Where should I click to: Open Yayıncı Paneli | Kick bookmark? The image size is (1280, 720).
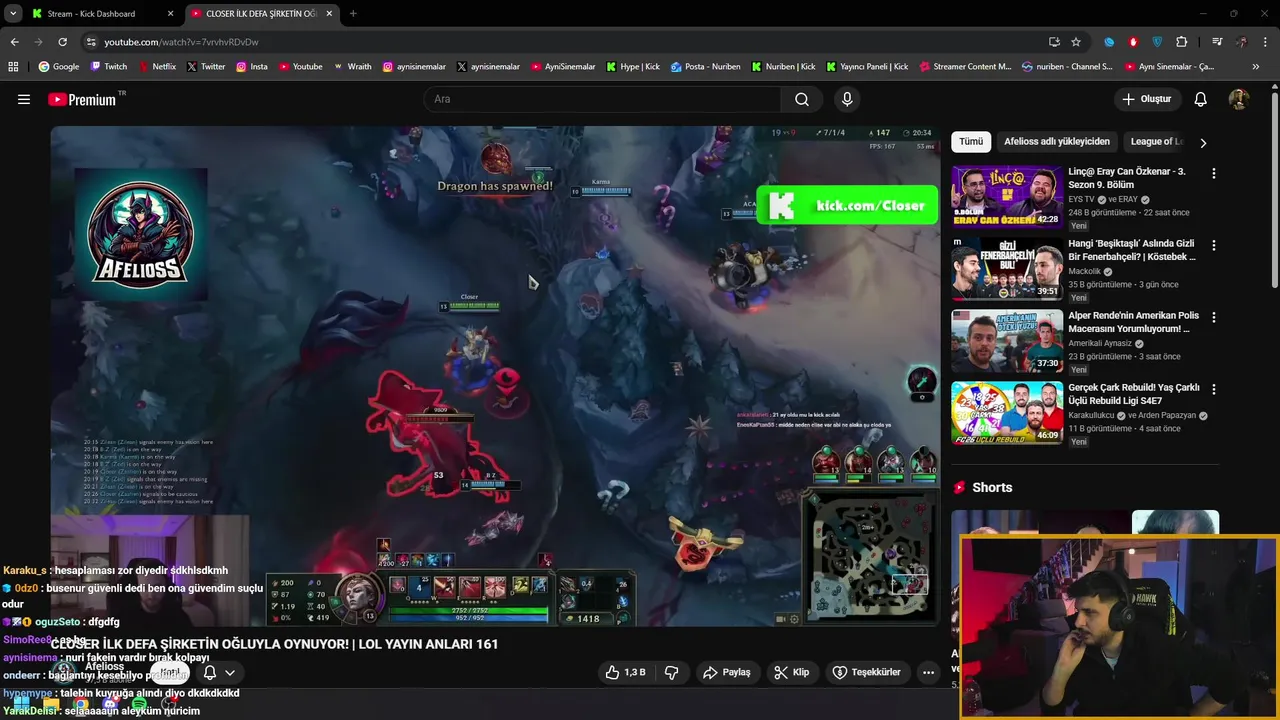click(867, 67)
